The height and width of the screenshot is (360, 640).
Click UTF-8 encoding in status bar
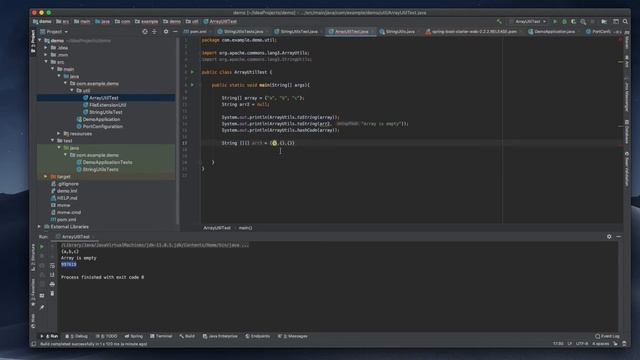(x=582, y=344)
